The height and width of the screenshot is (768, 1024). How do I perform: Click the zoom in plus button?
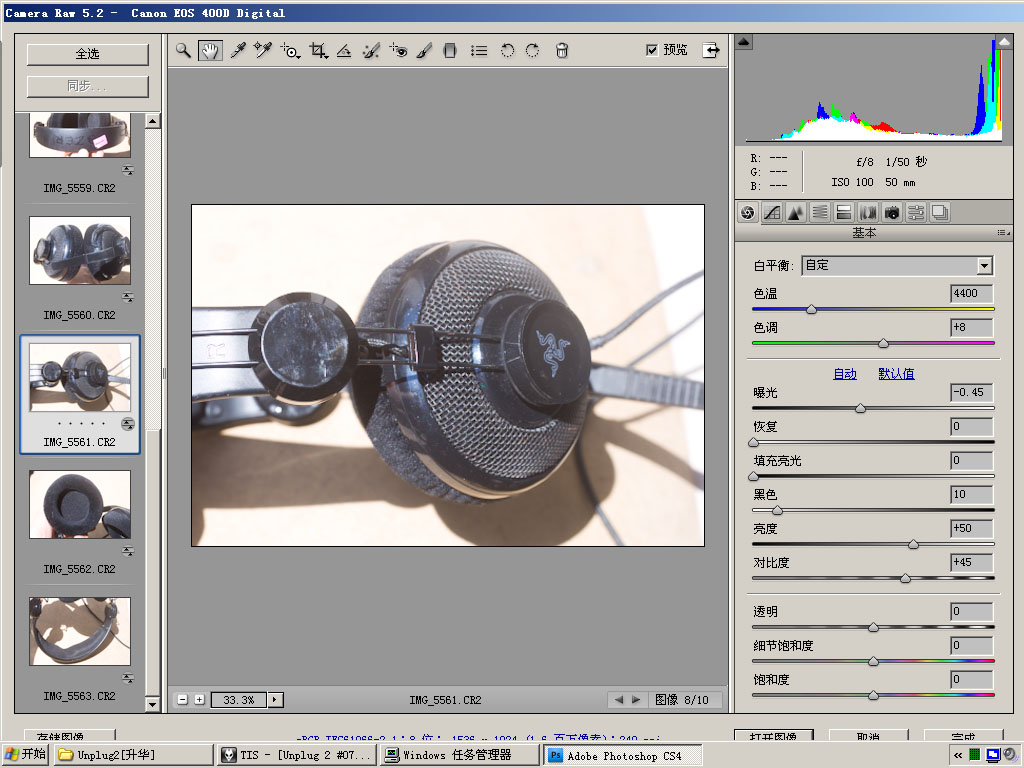point(200,700)
